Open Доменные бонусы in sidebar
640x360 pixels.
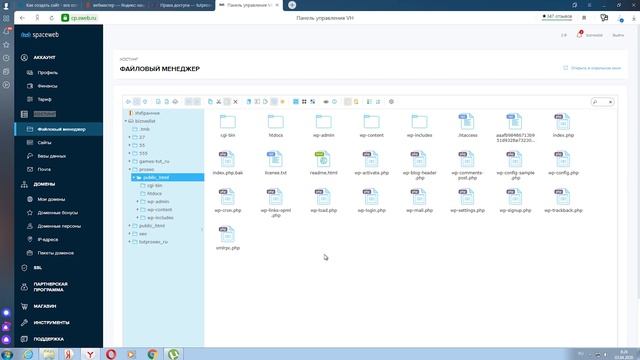(58, 213)
